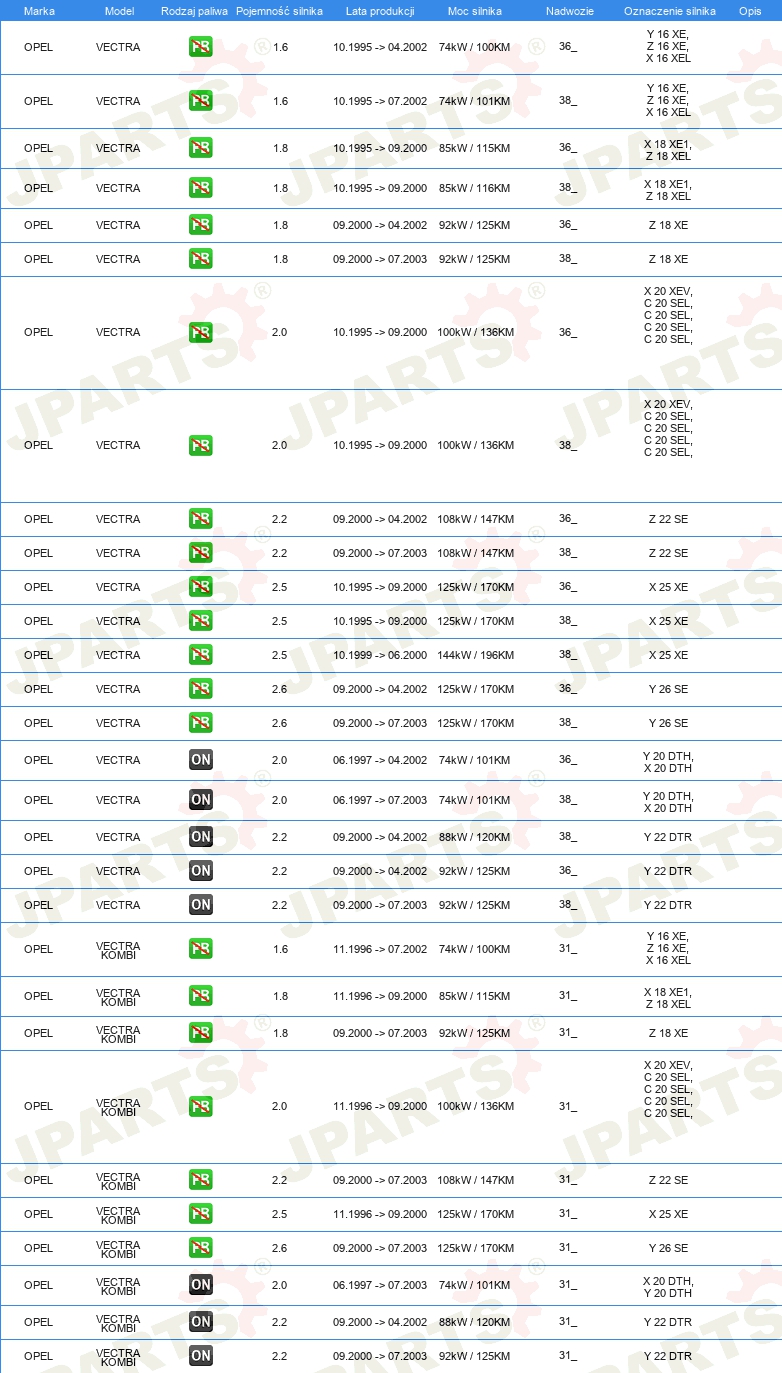Click the PB icon in the Vectra Kombi 1.6 row
782x1373 pixels.
201,948
